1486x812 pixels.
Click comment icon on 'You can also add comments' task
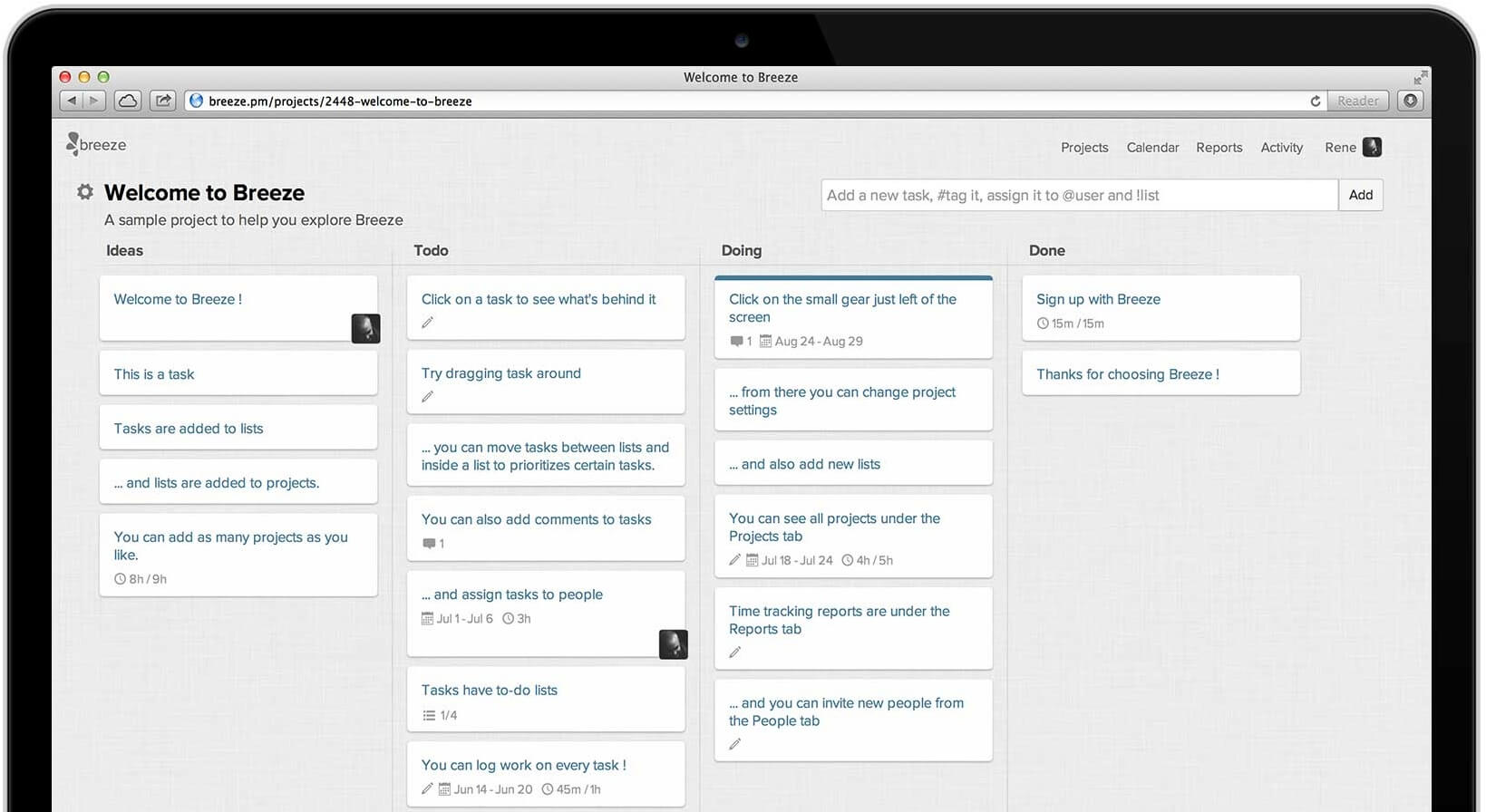coord(429,544)
